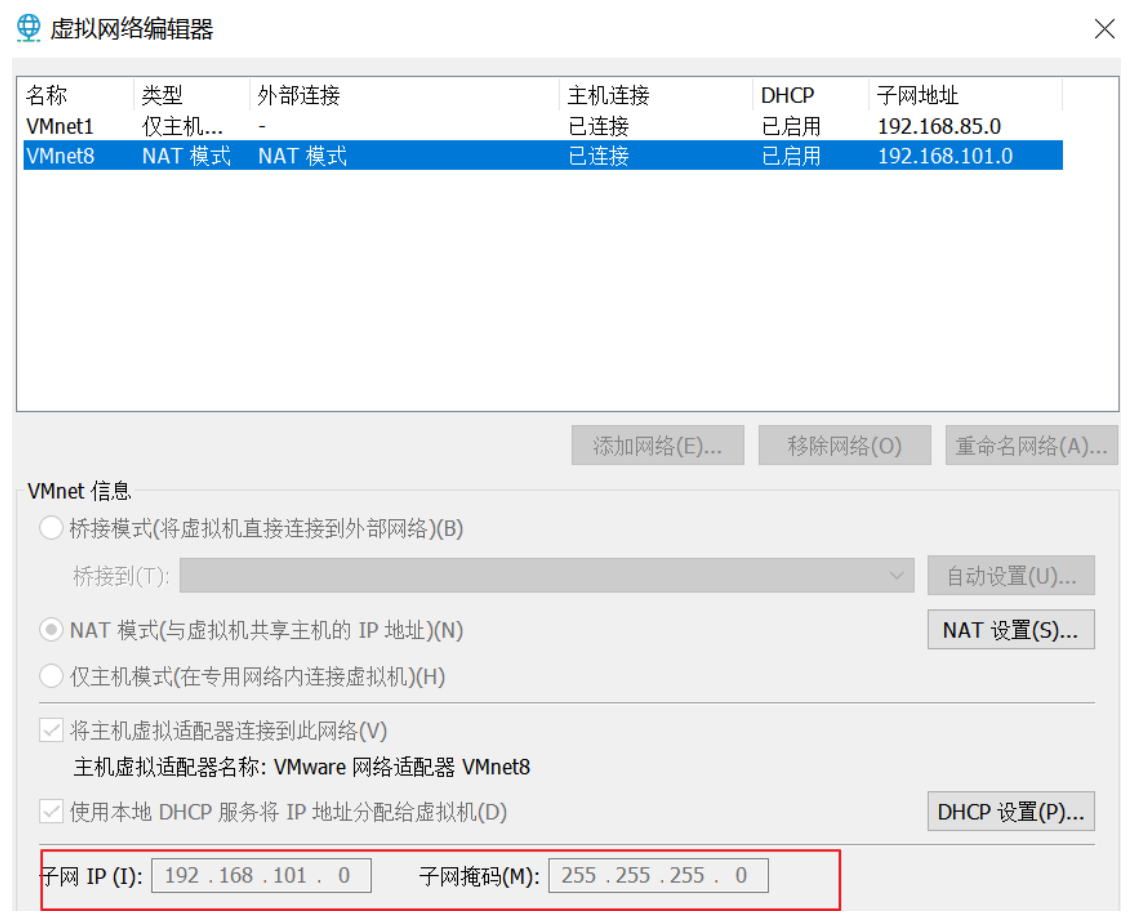The width and height of the screenshot is (1129, 922).
Task: Click VMnet8's 已连接 host connection cell
Action: pyautogui.click(x=598, y=156)
